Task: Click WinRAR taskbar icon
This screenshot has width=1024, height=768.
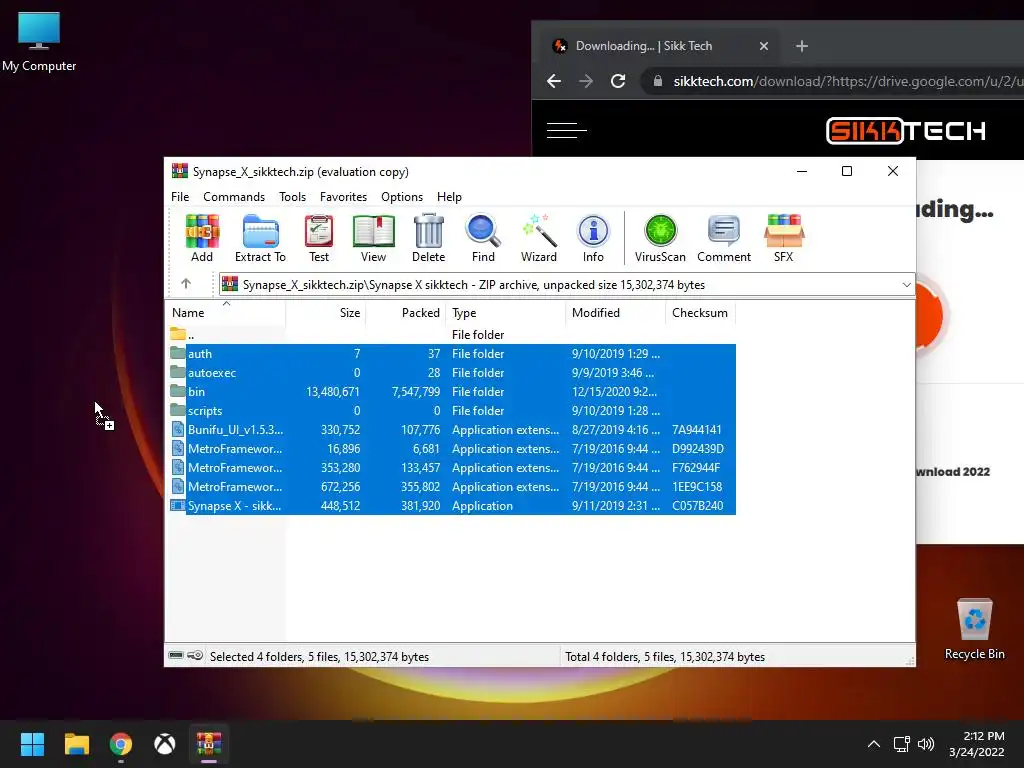Action: coord(209,744)
